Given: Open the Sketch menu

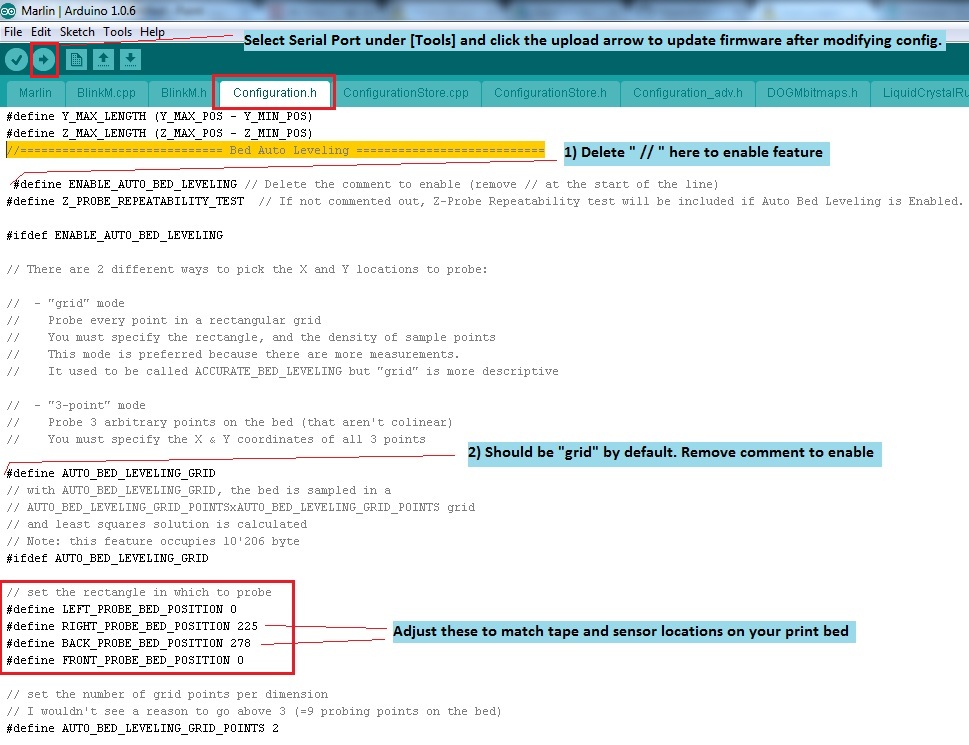Looking at the screenshot, I should (77, 32).
